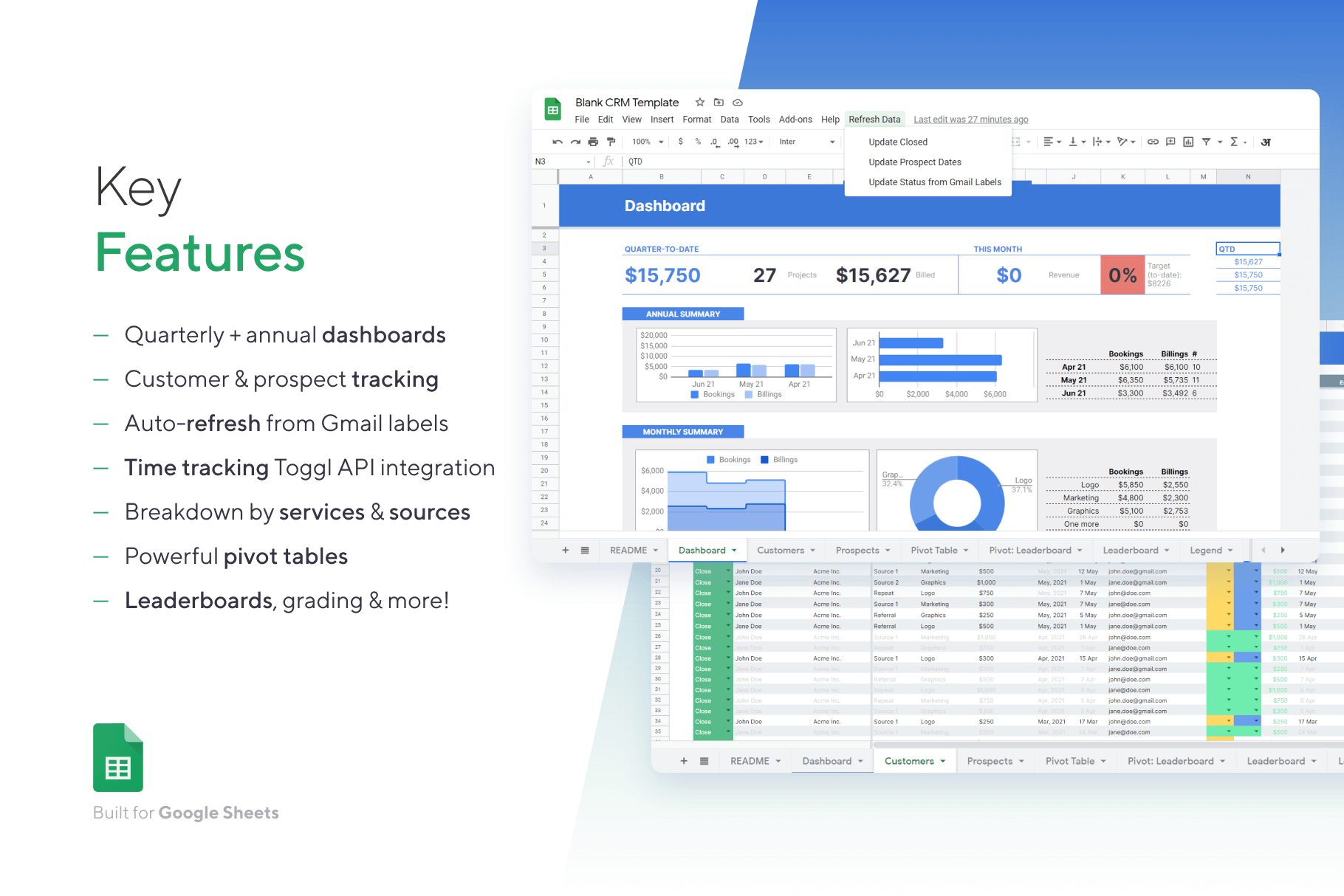1344x896 pixels.
Task: Click the filter funnel icon
Action: coord(1206,142)
